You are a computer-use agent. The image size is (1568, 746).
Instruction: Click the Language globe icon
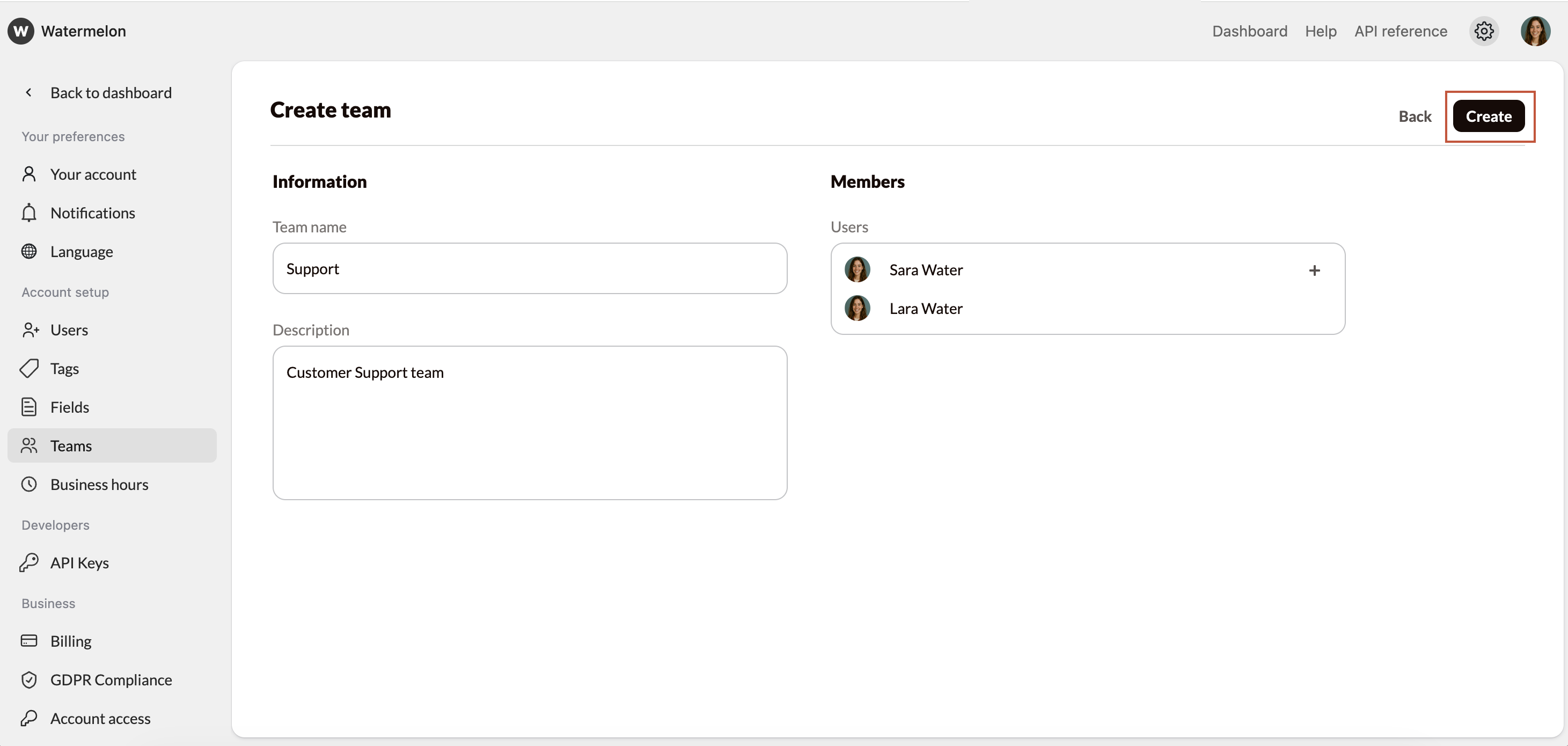pos(28,252)
